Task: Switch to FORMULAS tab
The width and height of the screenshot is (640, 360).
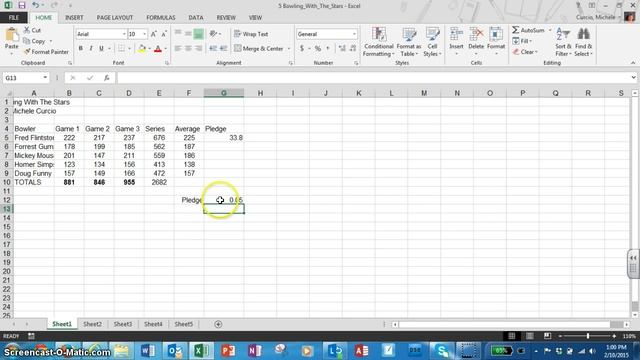Action: point(161,18)
